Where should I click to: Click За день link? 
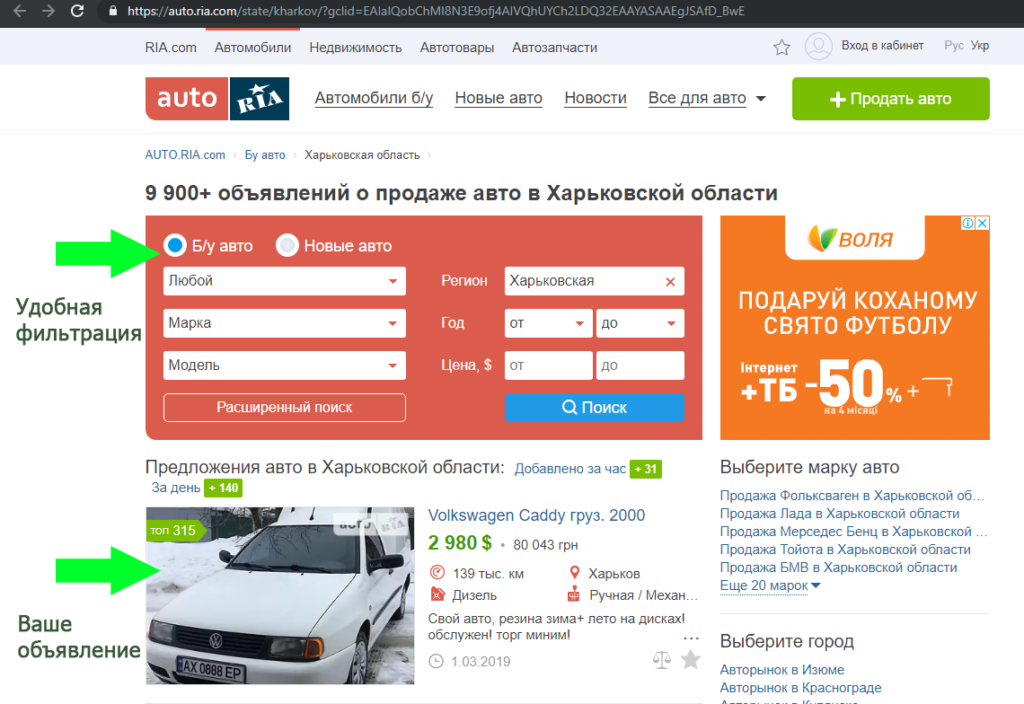point(176,487)
